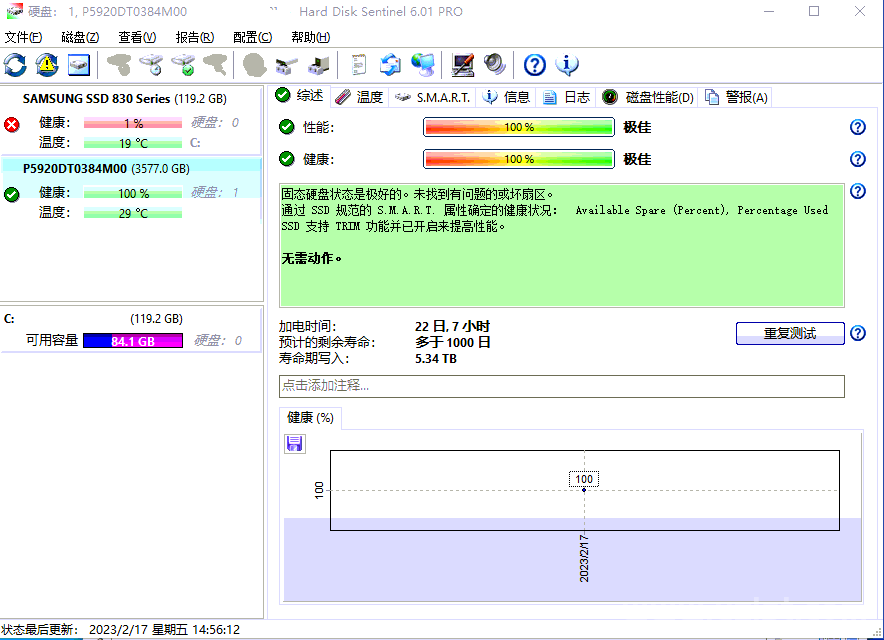884x640 pixels.
Task: Click the first greyed-out disk test icon
Action: click(119, 65)
